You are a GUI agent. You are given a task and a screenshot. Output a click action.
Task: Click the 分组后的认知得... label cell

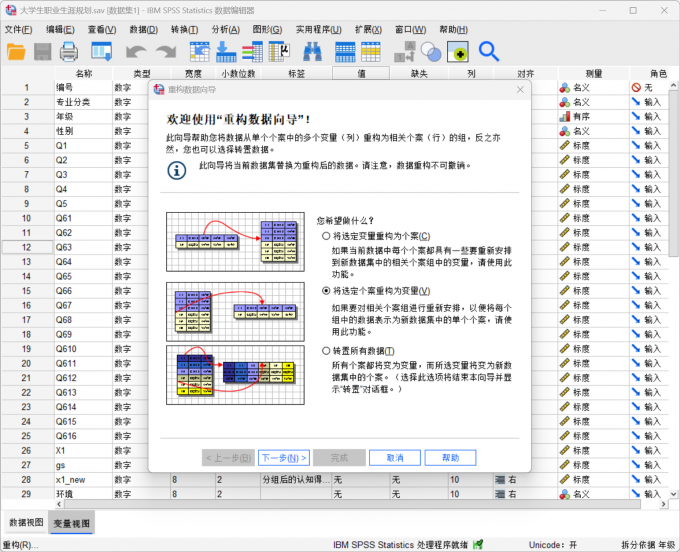coord(296,480)
